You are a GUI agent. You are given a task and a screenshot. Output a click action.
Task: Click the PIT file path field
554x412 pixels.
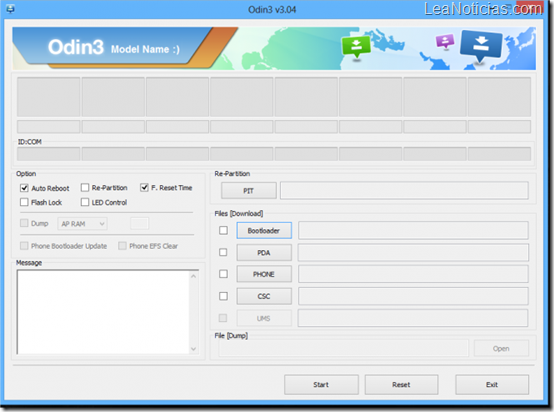405,190
